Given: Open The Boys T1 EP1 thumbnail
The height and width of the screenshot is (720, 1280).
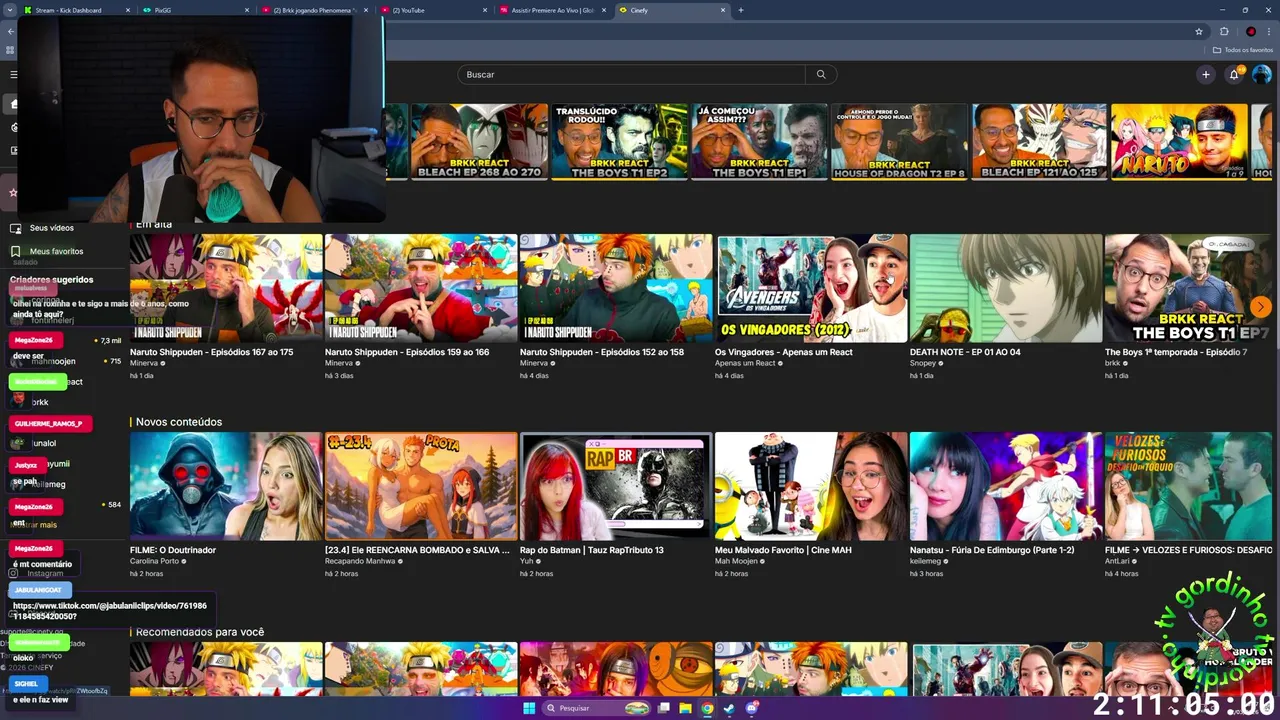Looking at the screenshot, I should click(x=759, y=141).
